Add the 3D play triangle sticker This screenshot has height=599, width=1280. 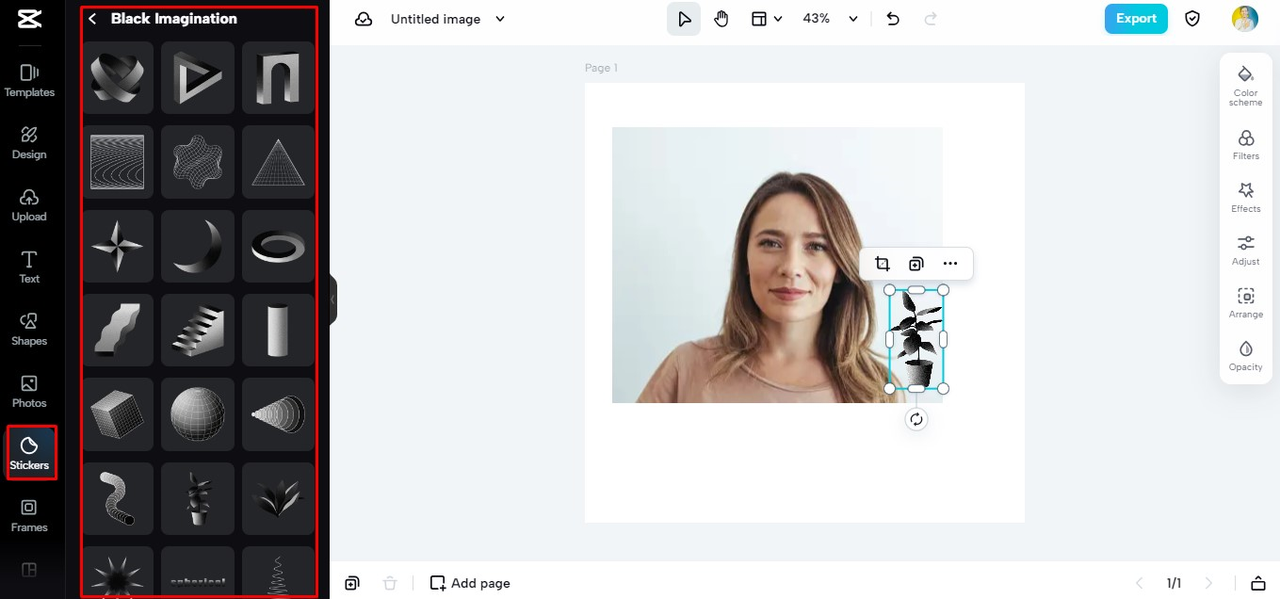pos(197,78)
